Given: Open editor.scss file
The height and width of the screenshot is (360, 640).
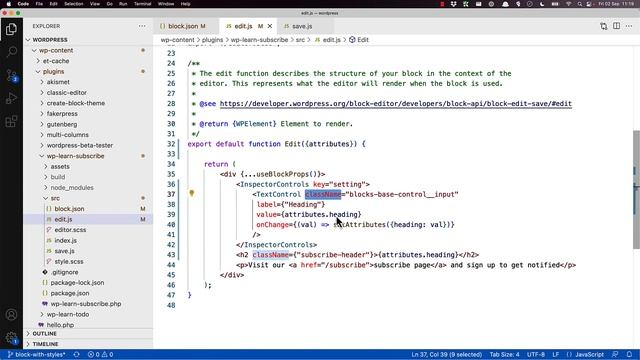Looking at the screenshot, I should coord(88,230).
